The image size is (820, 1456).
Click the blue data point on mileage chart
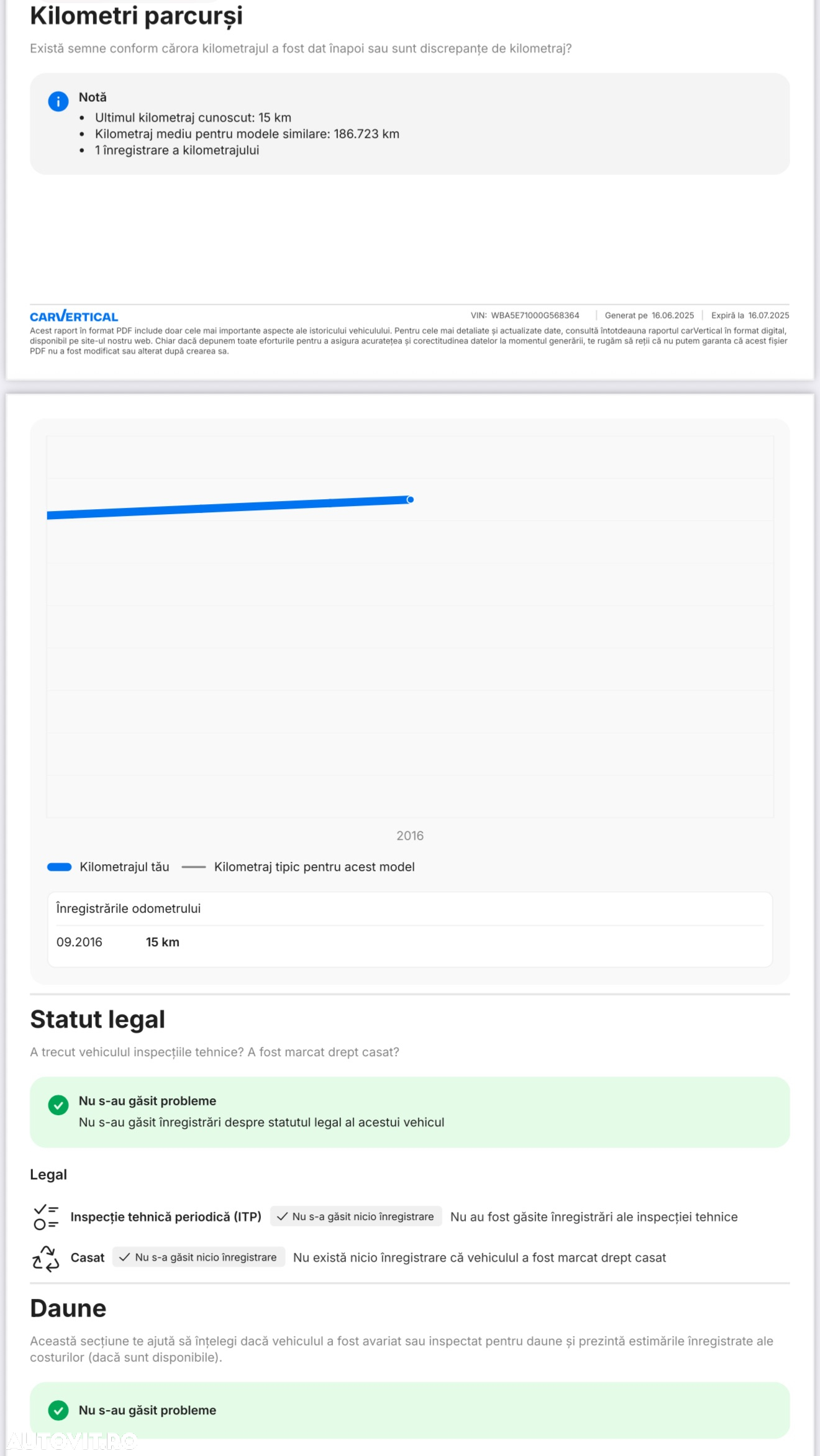coord(410,499)
